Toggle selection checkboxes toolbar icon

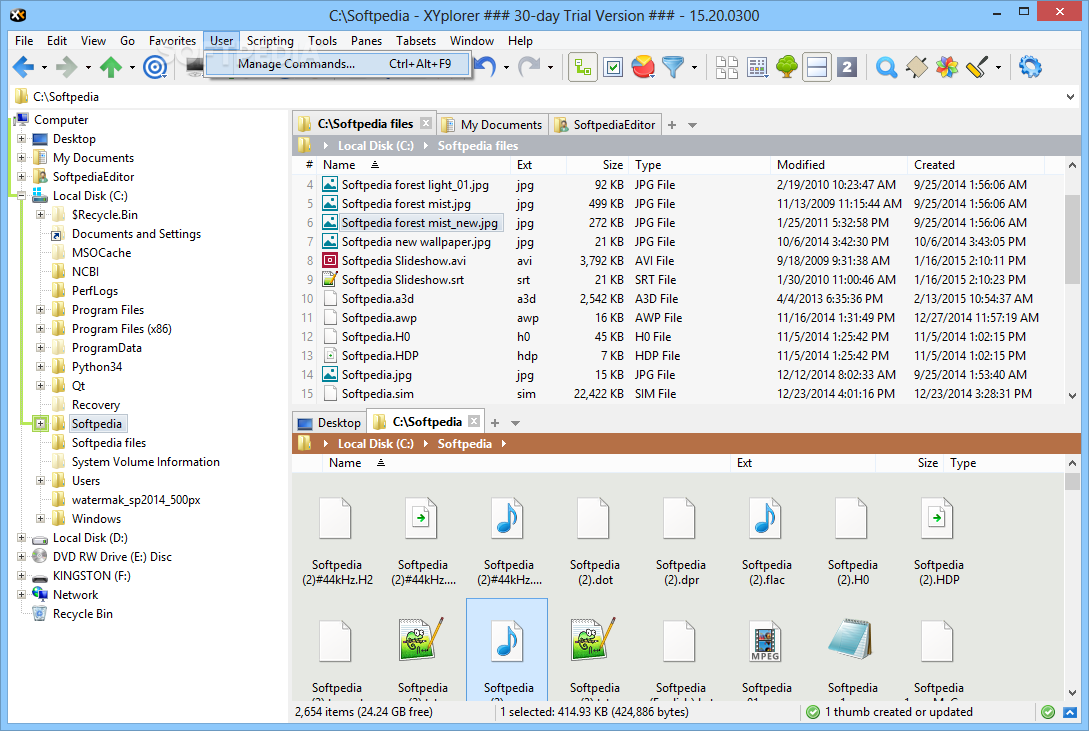coord(613,67)
